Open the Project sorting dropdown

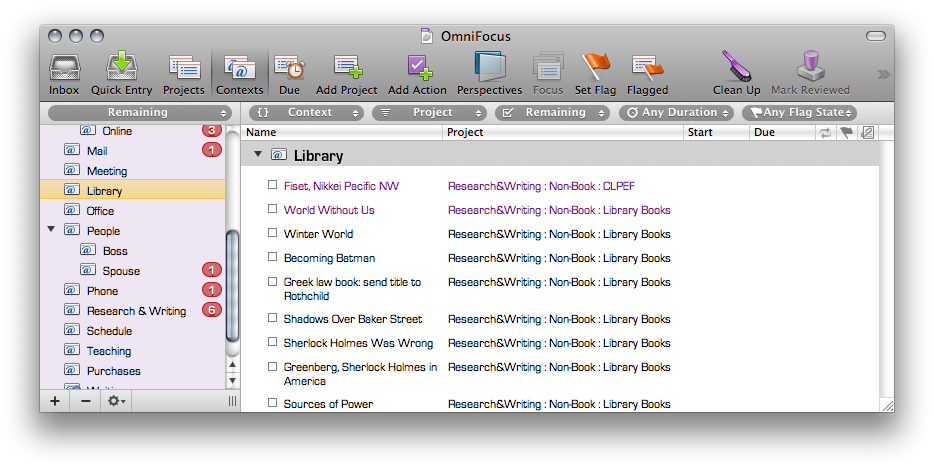pyautogui.click(x=429, y=113)
